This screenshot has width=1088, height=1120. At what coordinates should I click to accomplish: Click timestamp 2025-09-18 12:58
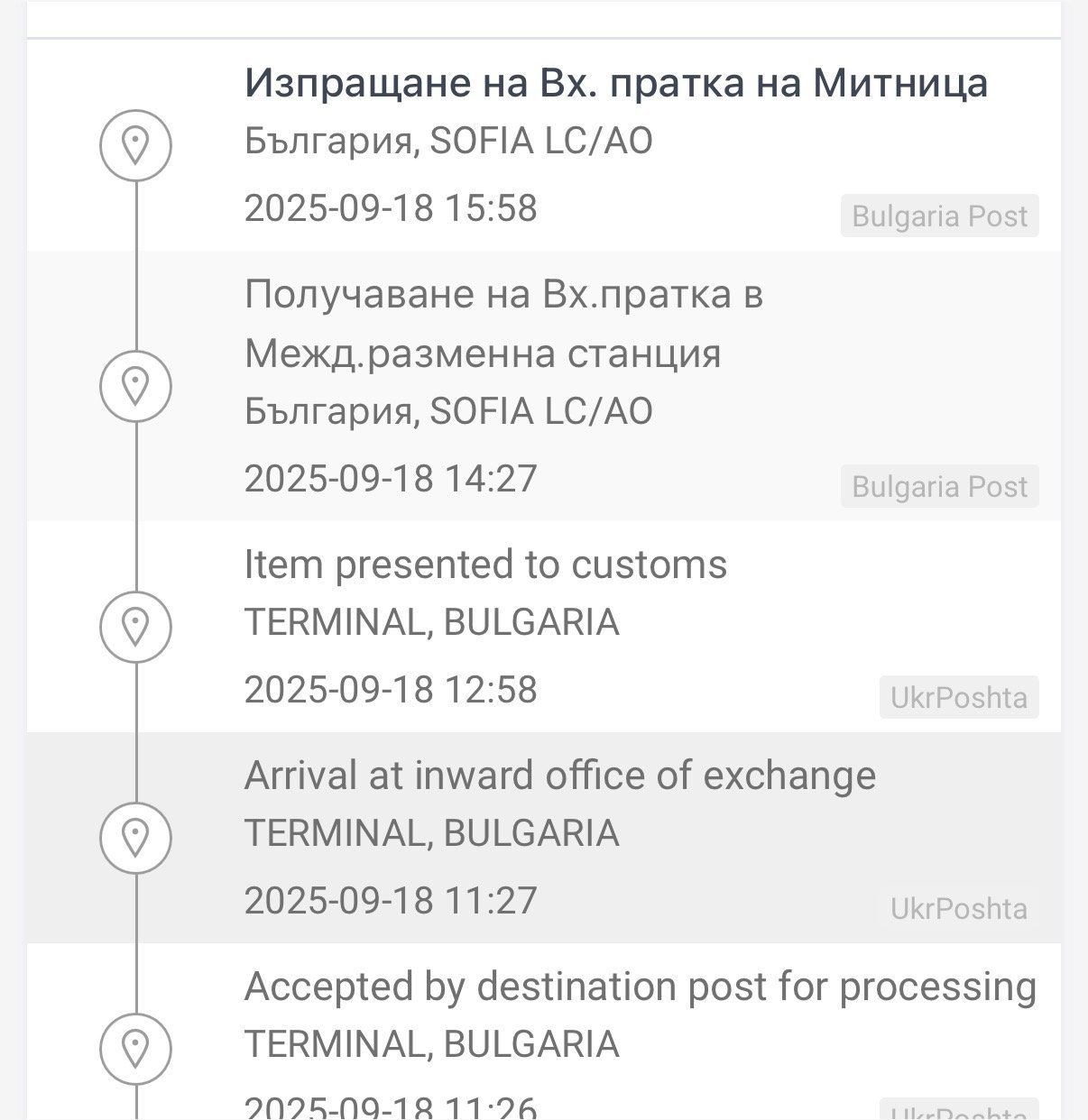click(391, 690)
